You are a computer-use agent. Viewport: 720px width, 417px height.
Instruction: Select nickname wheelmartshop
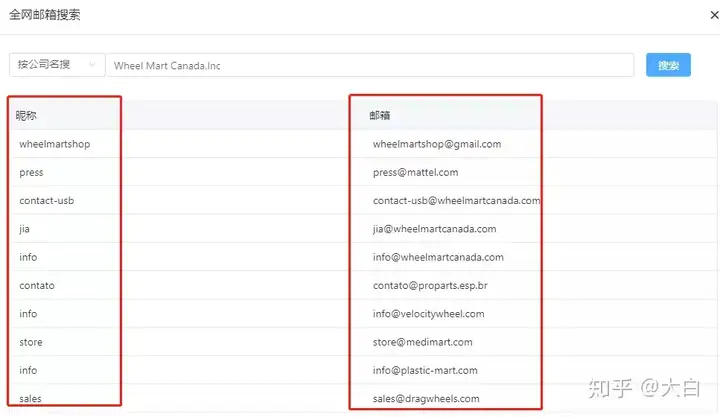55,144
